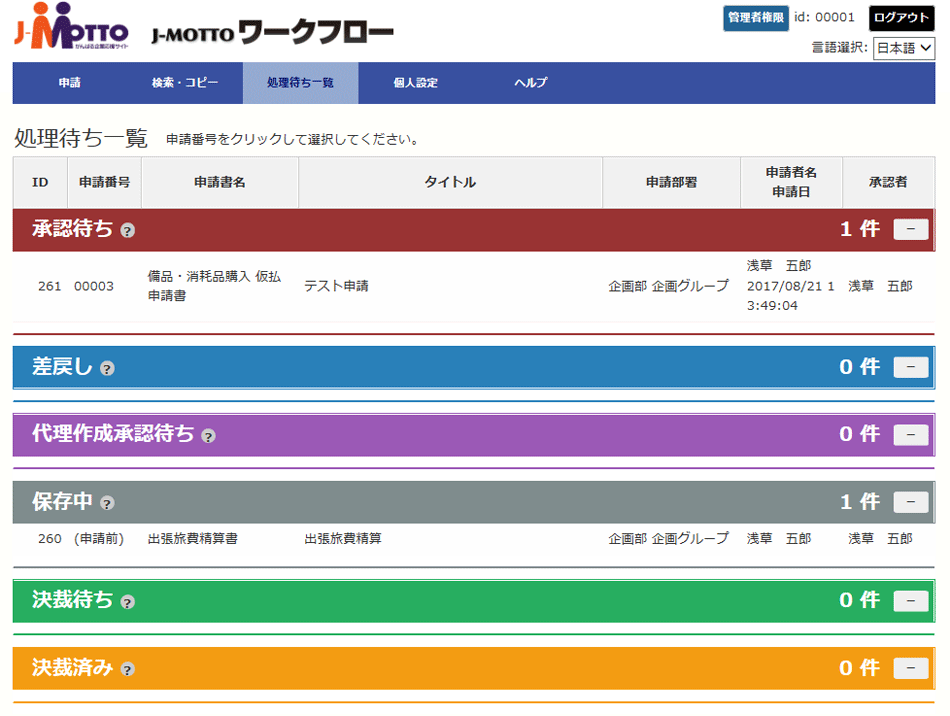950x716 pixels.
Task: Collapse the 決裁待ち section
Action: (910, 601)
